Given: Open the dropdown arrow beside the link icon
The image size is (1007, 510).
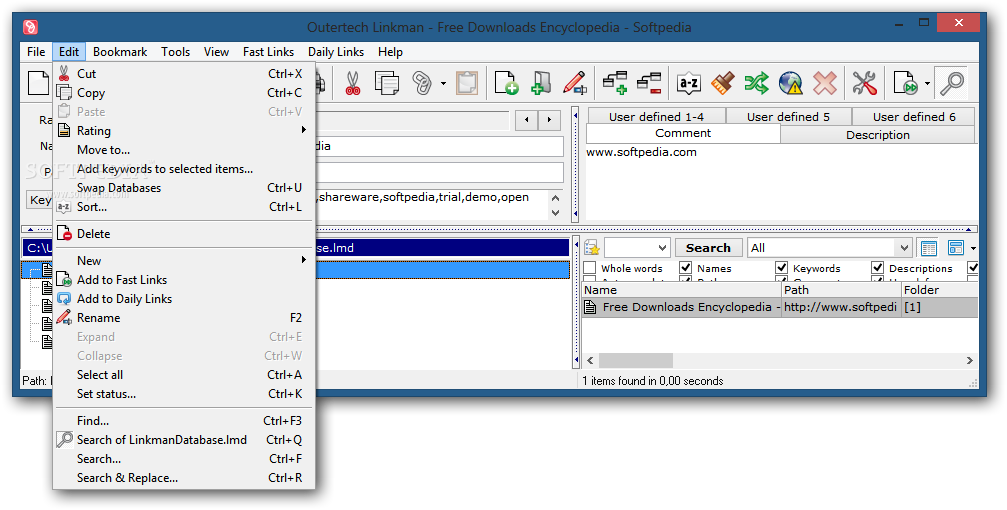Looking at the screenshot, I should (443, 84).
